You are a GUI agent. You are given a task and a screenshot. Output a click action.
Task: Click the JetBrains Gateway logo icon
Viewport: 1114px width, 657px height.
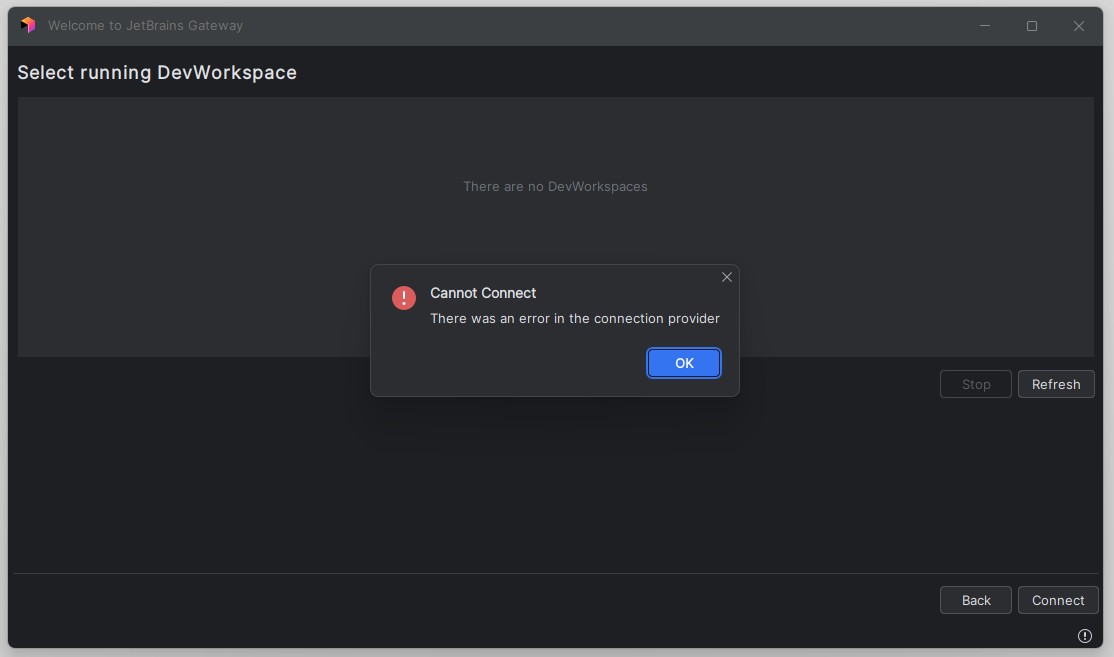point(28,26)
